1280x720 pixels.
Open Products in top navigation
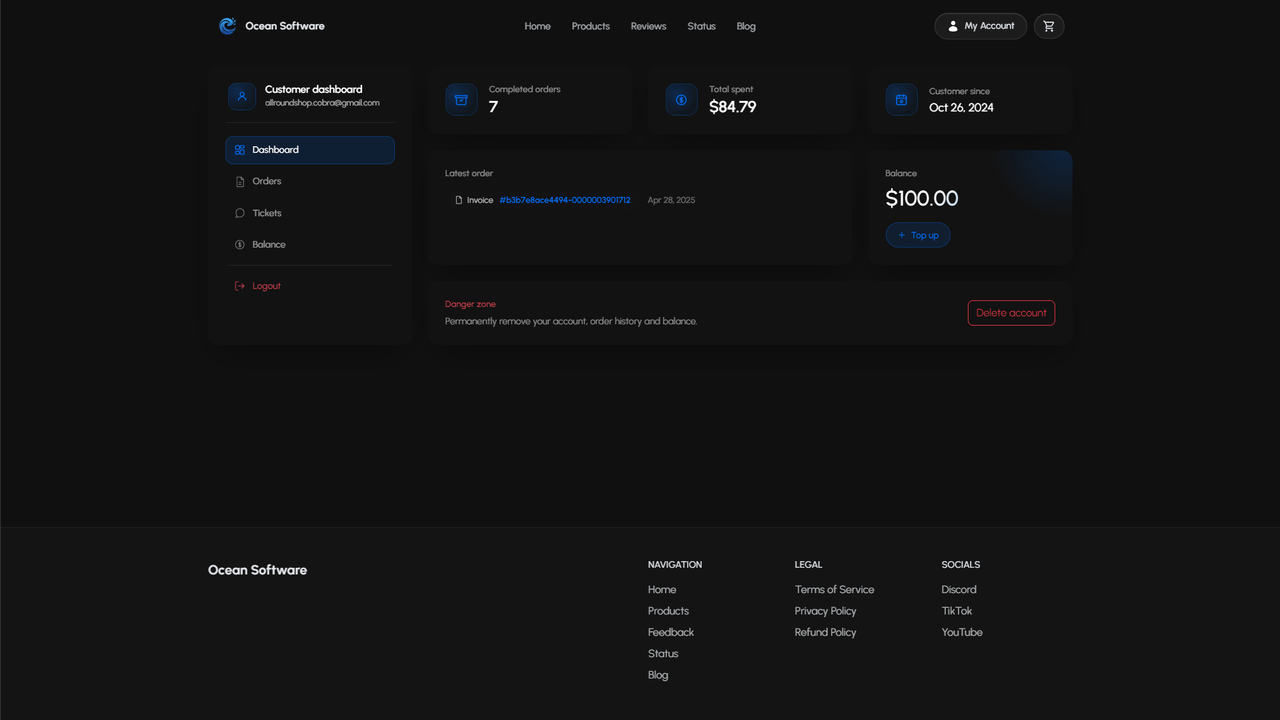coord(591,26)
